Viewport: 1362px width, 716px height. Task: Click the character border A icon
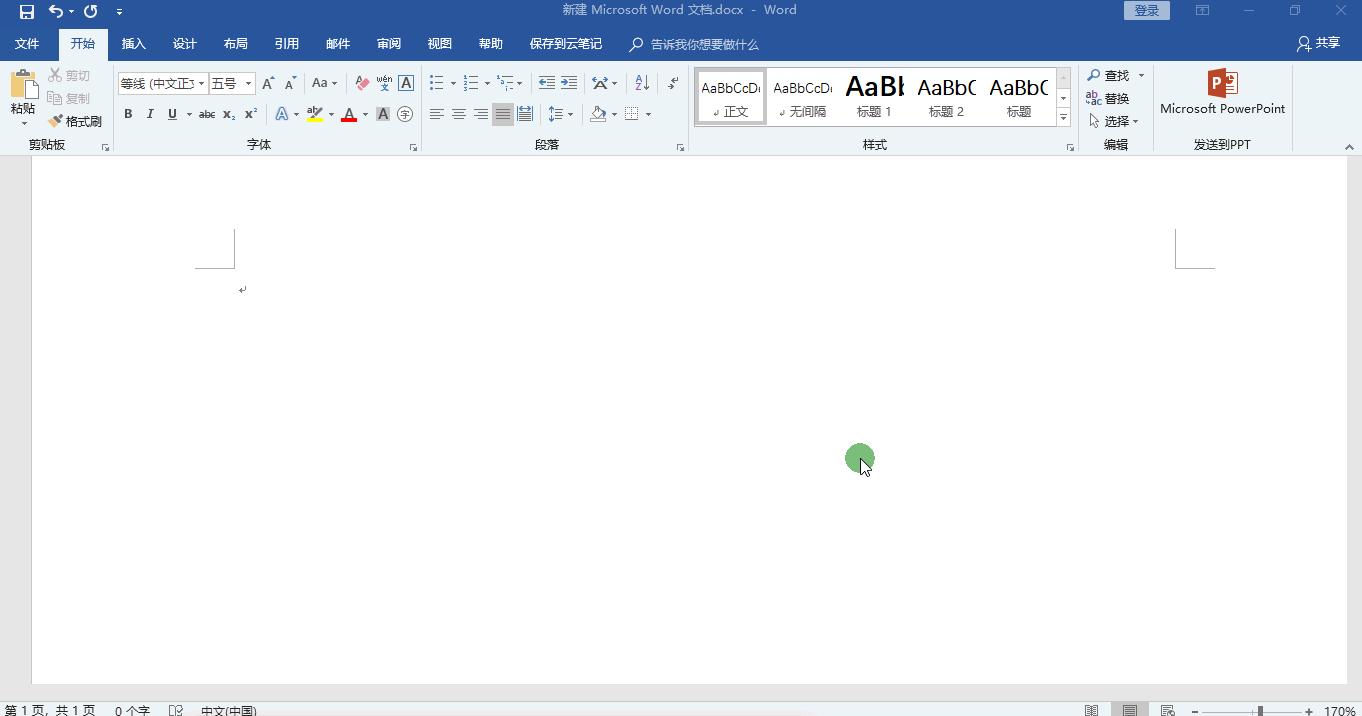[406, 83]
